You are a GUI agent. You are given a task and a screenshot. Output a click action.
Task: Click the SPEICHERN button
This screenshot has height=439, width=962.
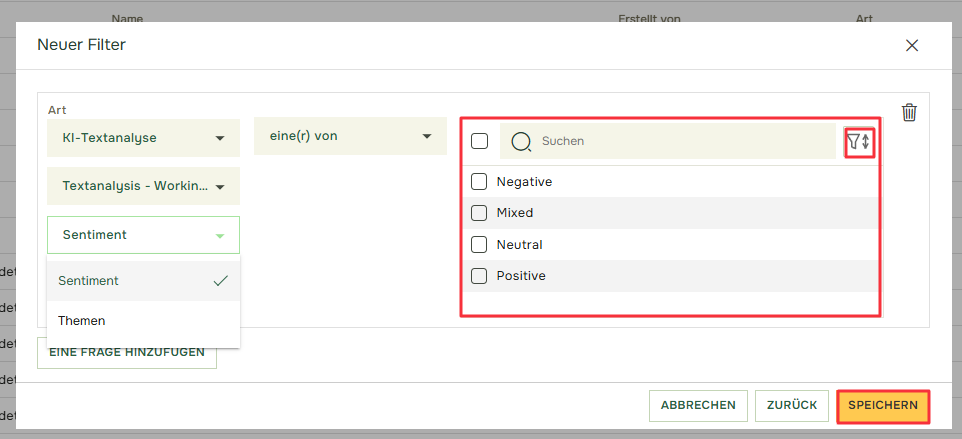[883, 406]
